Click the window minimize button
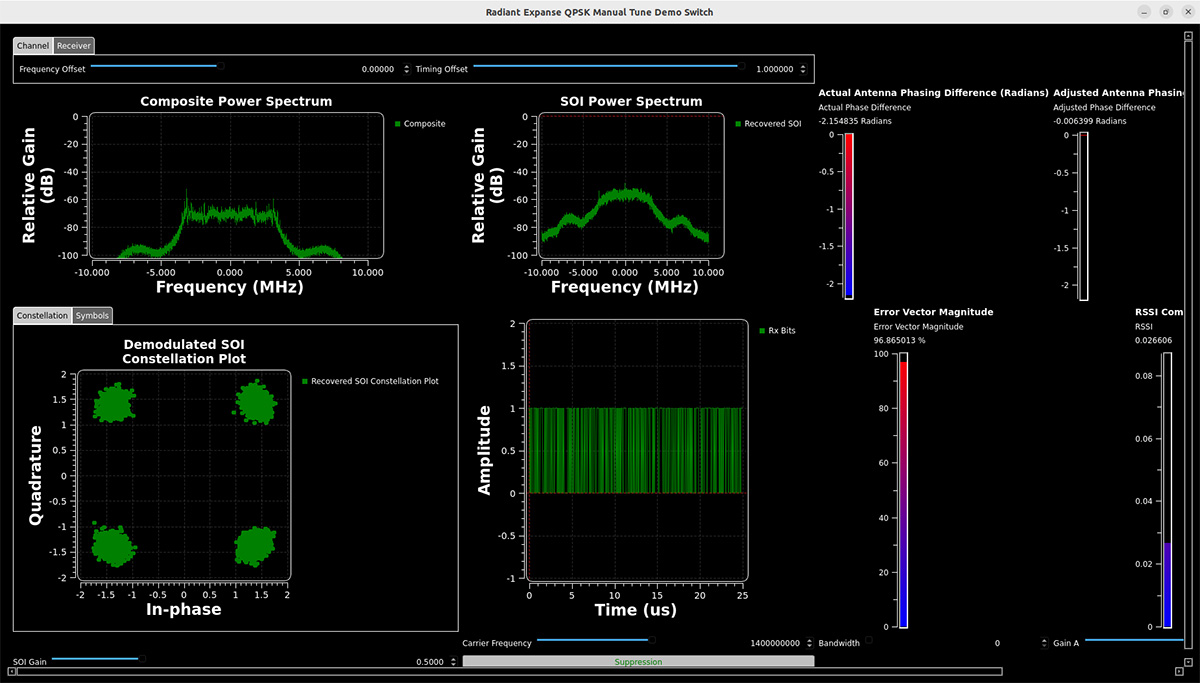Image resolution: width=1200 pixels, height=683 pixels. click(1144, 12)
